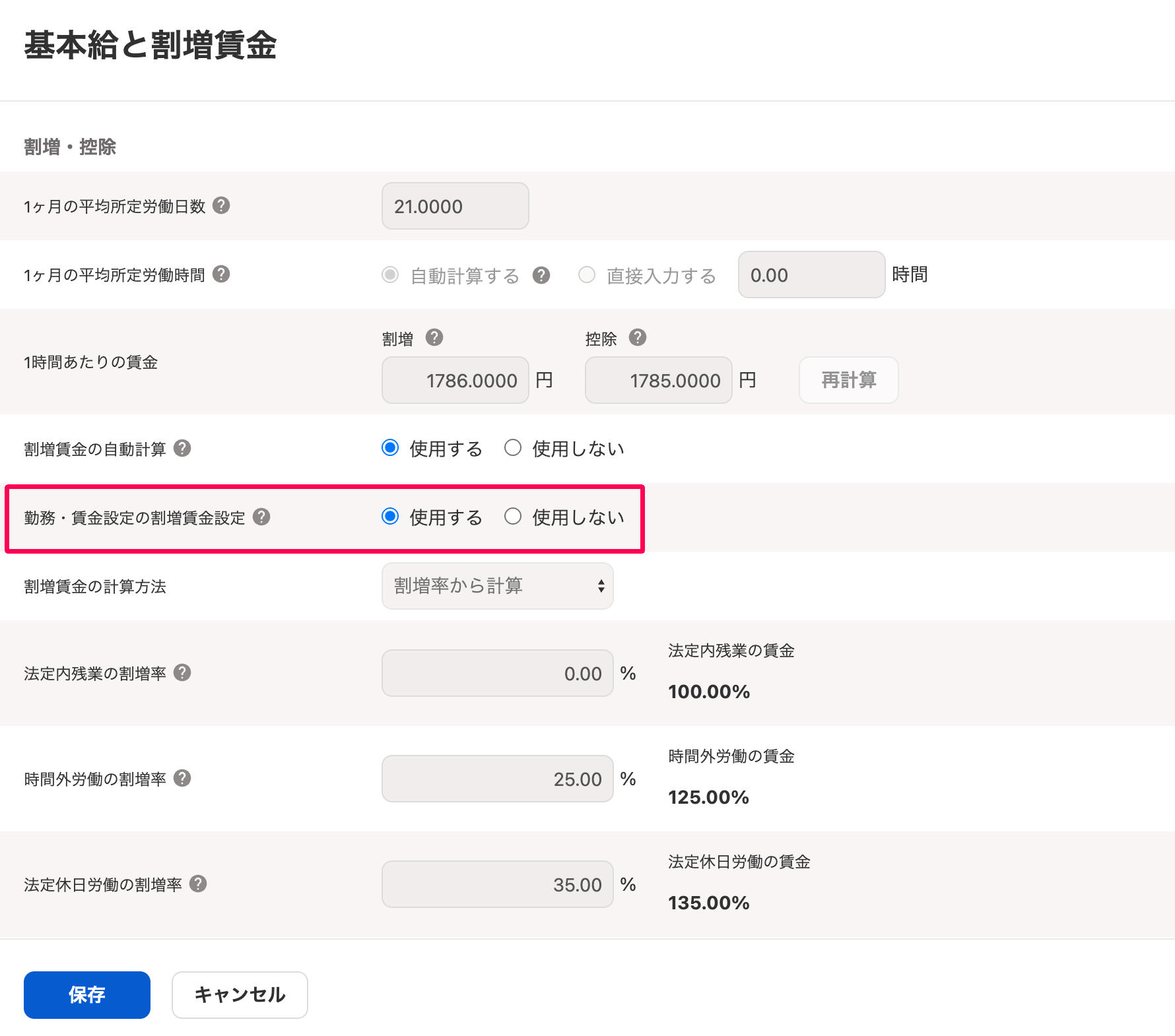Click the 100.00% value under 法定内残業の賃金
1175x1036 pixels.
tap(709, 692)
